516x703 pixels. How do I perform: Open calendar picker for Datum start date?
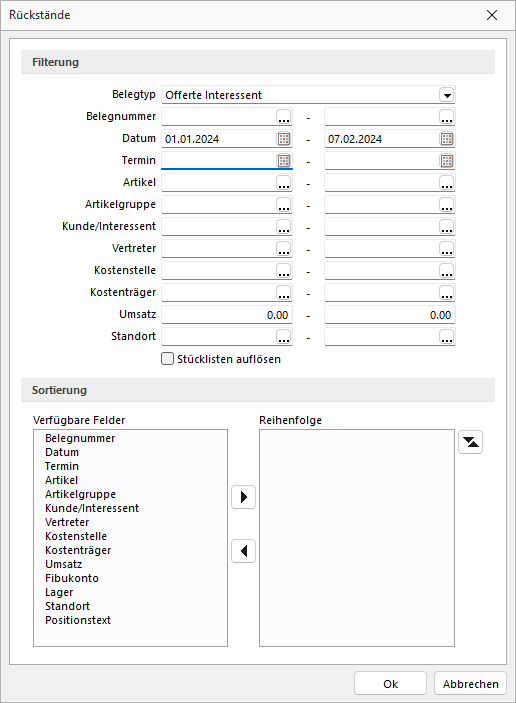(x=284, y=139)
